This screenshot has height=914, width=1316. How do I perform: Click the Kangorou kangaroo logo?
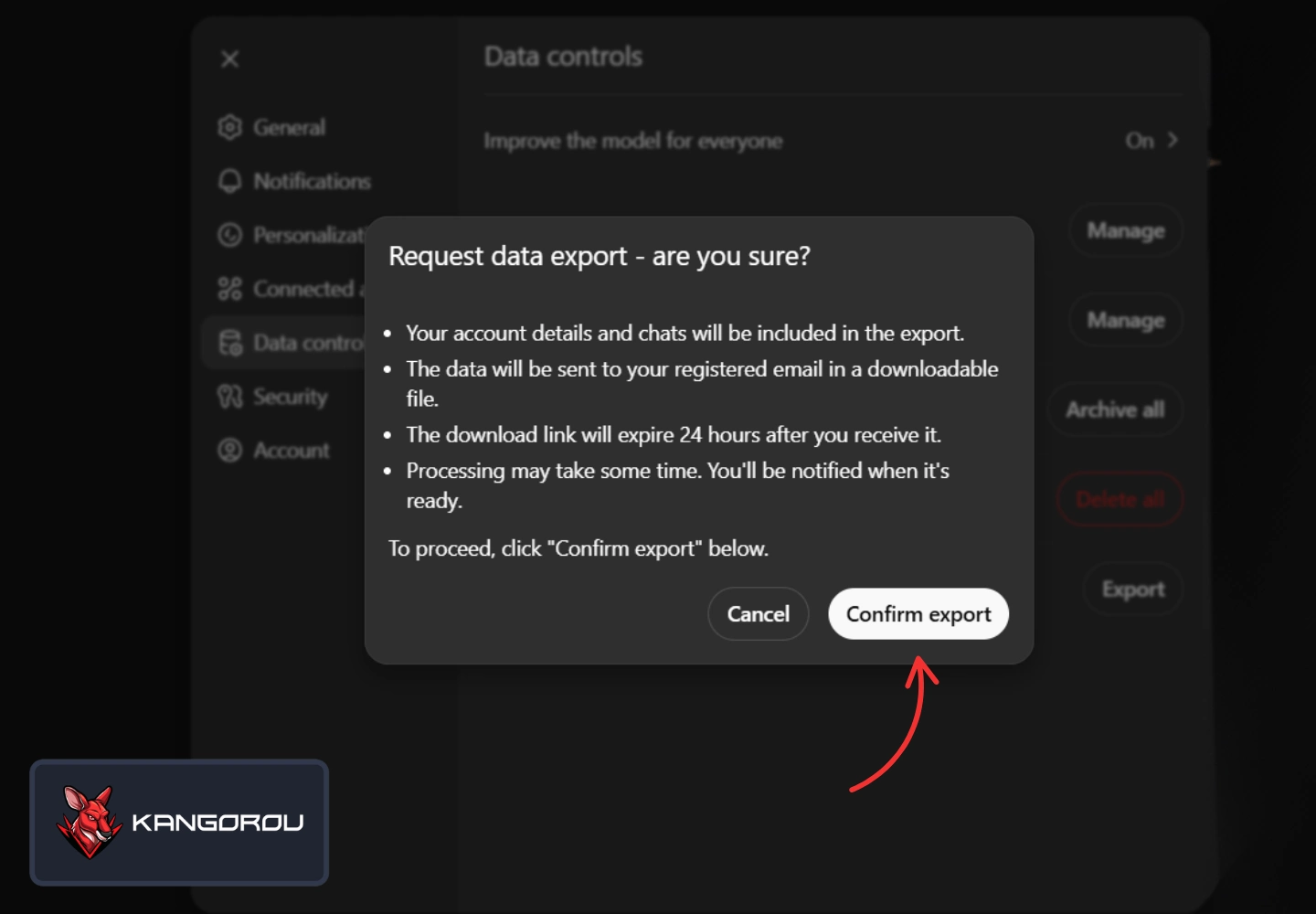tap(87, 821)
